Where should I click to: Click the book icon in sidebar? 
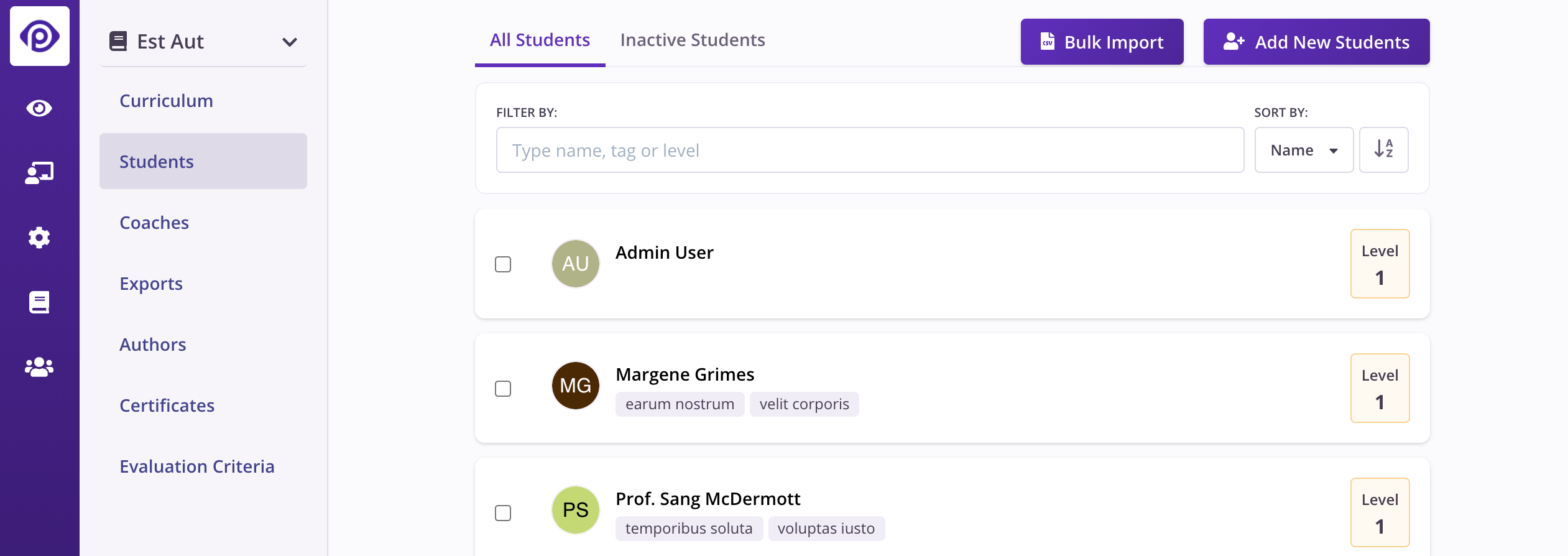pyautogui.click(x=39, y=302)
